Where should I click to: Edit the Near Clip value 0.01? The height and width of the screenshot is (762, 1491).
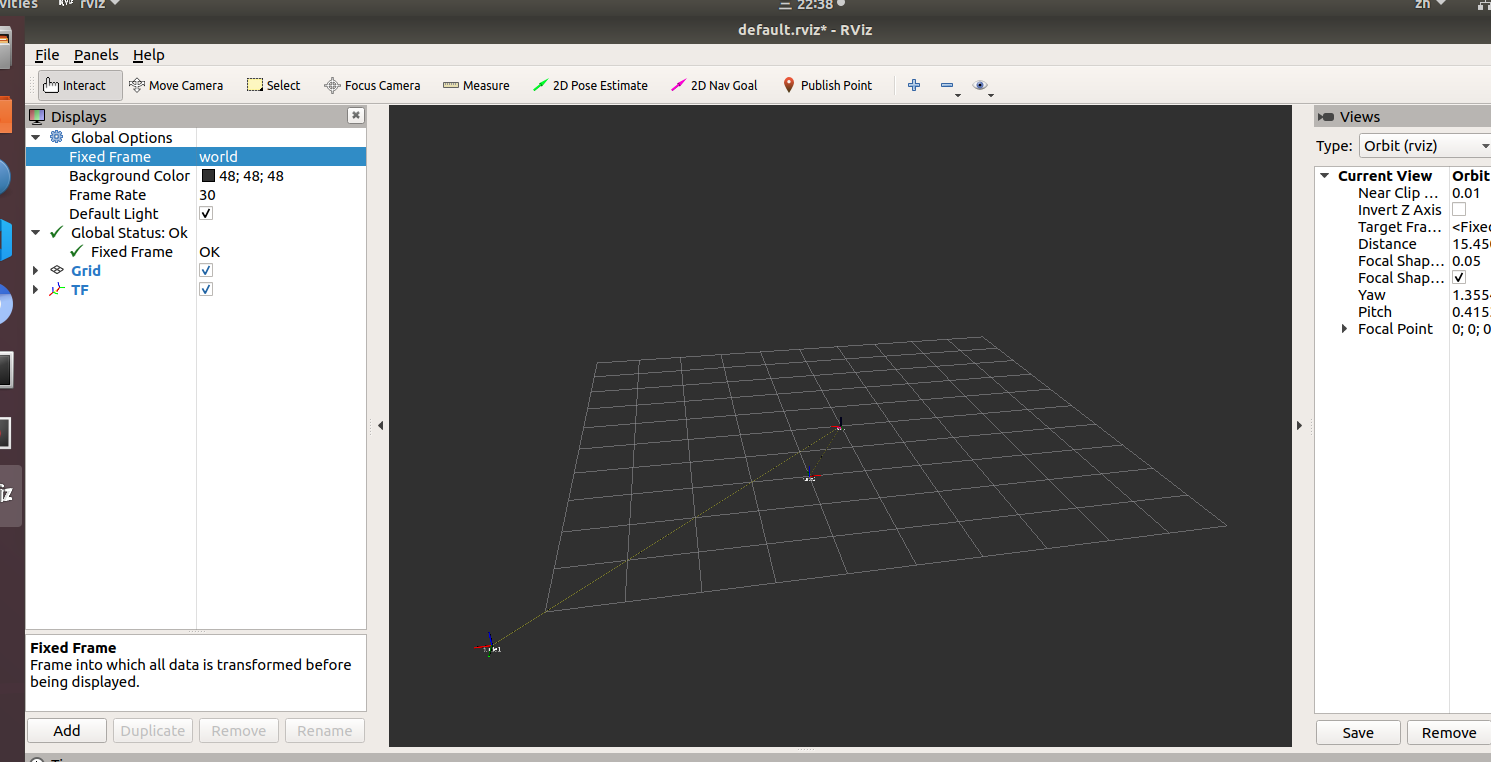tap(1470, 193)
